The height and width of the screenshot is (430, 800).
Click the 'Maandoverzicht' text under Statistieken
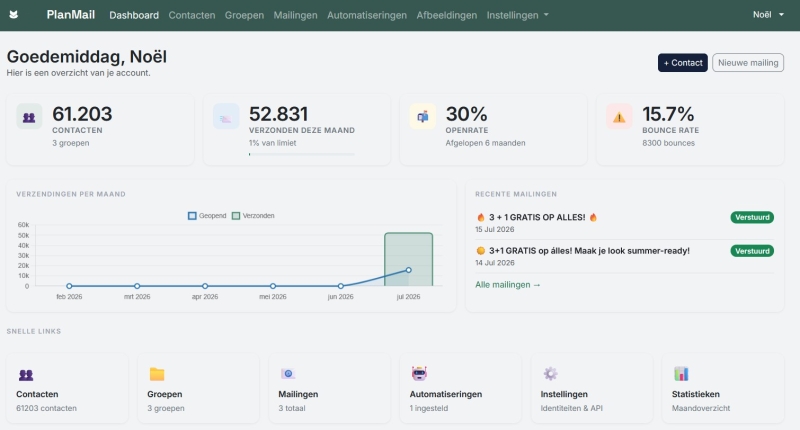point(701,408)
